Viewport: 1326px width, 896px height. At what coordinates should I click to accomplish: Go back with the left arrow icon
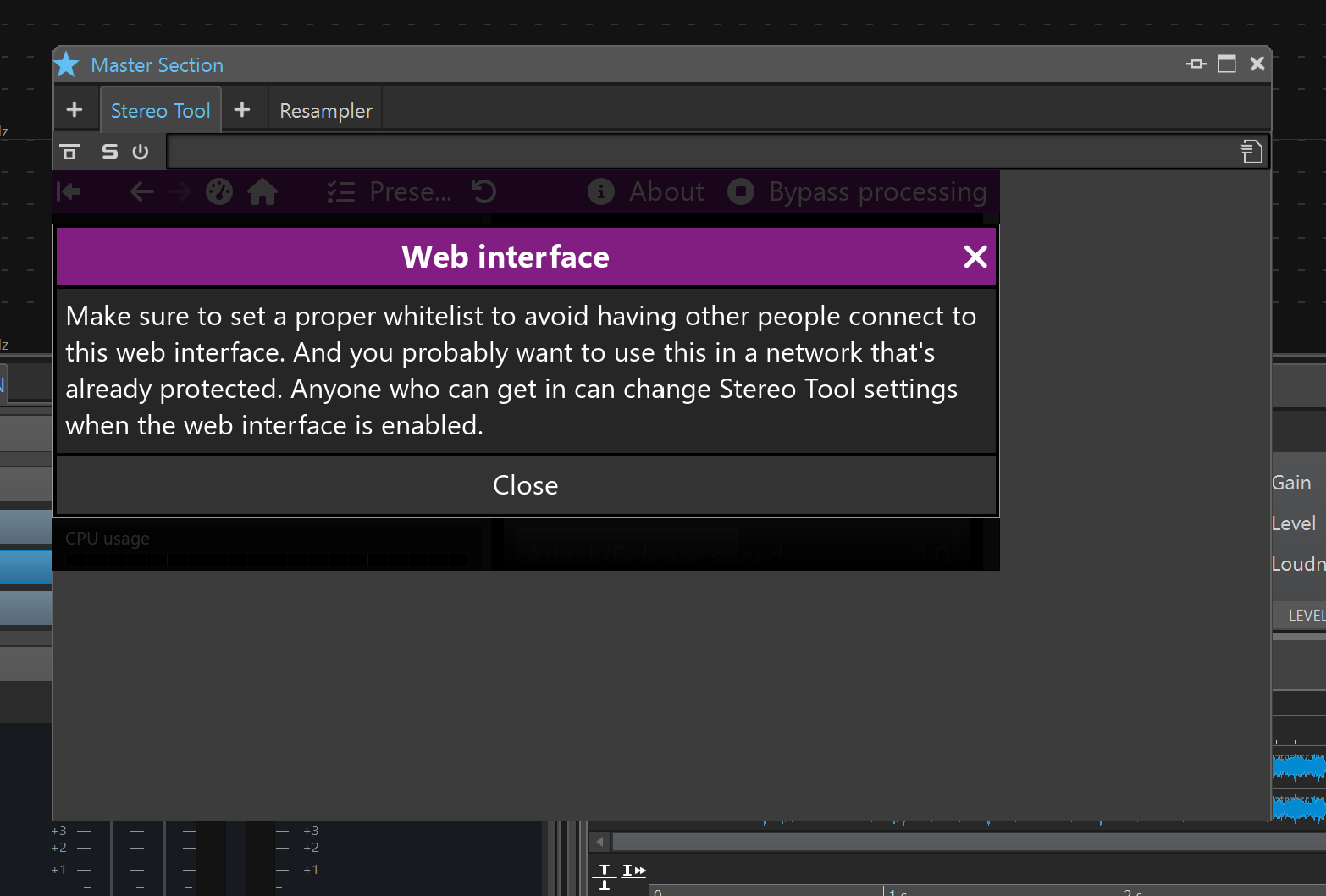[141, 191]
